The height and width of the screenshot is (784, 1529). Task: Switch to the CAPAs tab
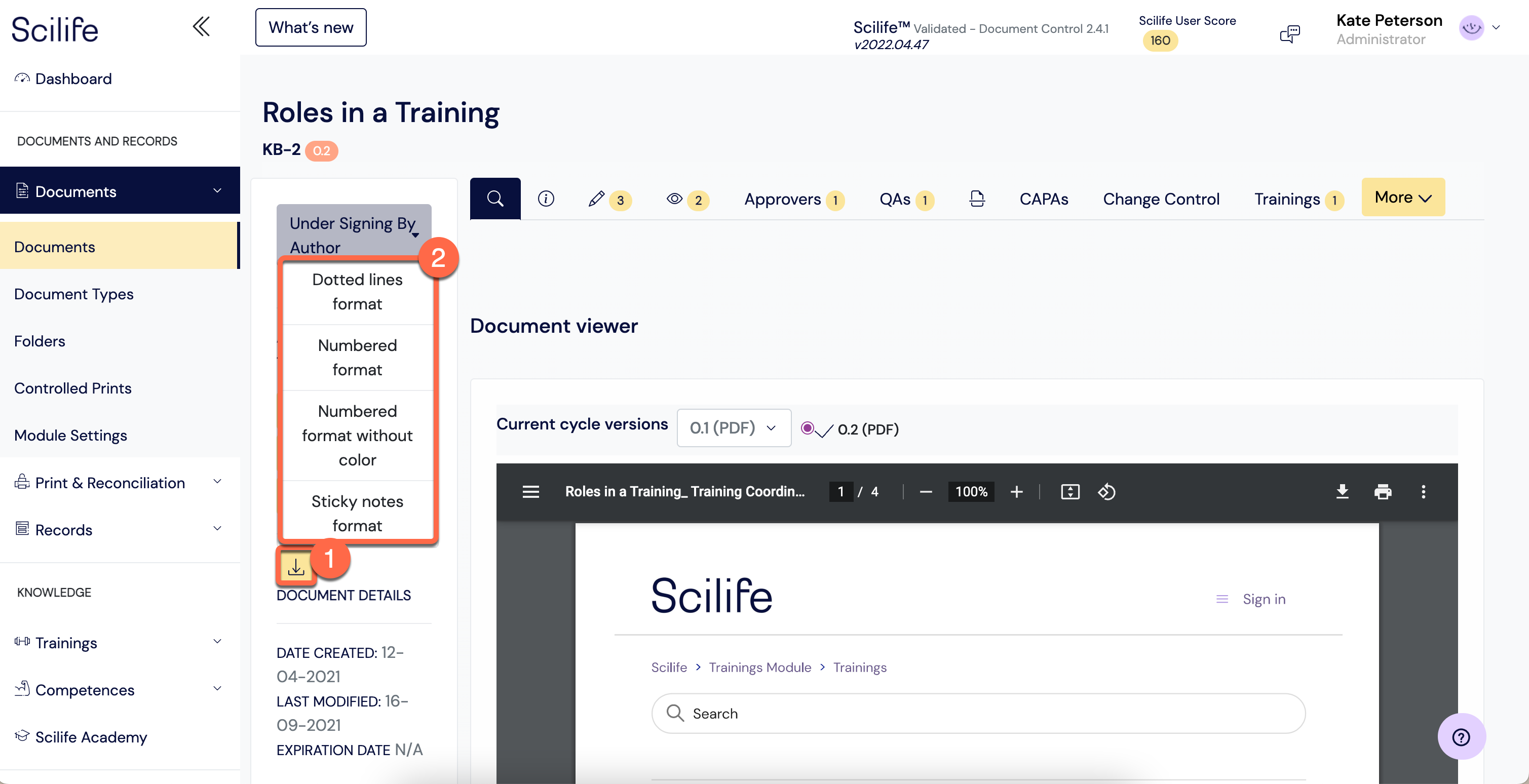[x=1044, y=200]
